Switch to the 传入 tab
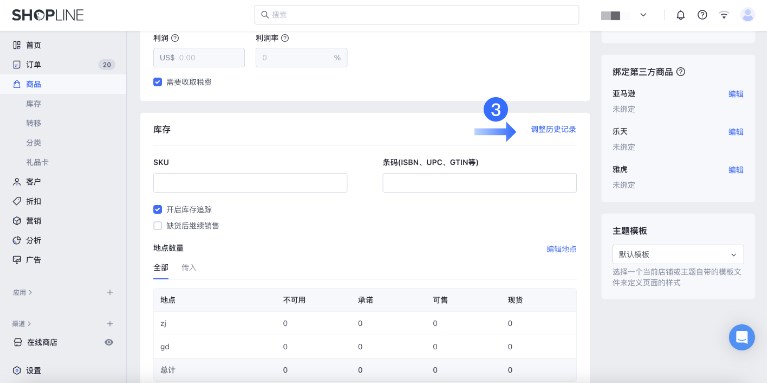 pos(189,268)
